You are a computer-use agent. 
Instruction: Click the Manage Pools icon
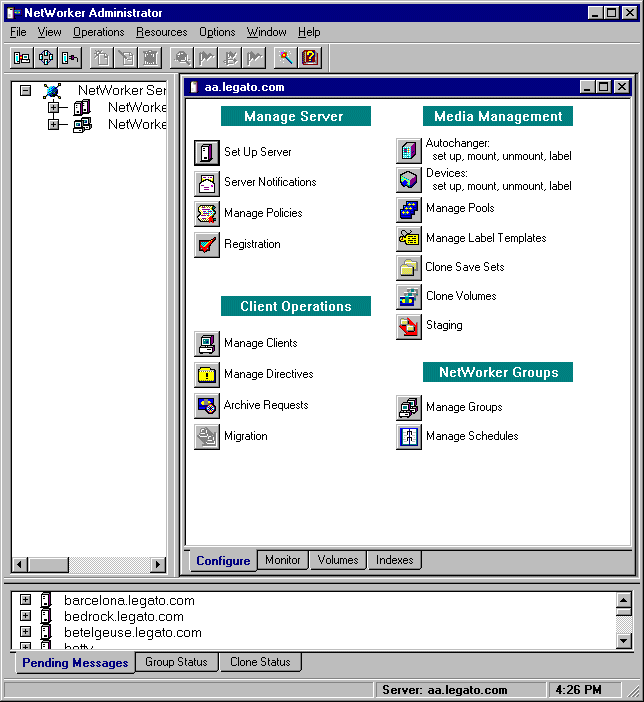tap(408, 209)
